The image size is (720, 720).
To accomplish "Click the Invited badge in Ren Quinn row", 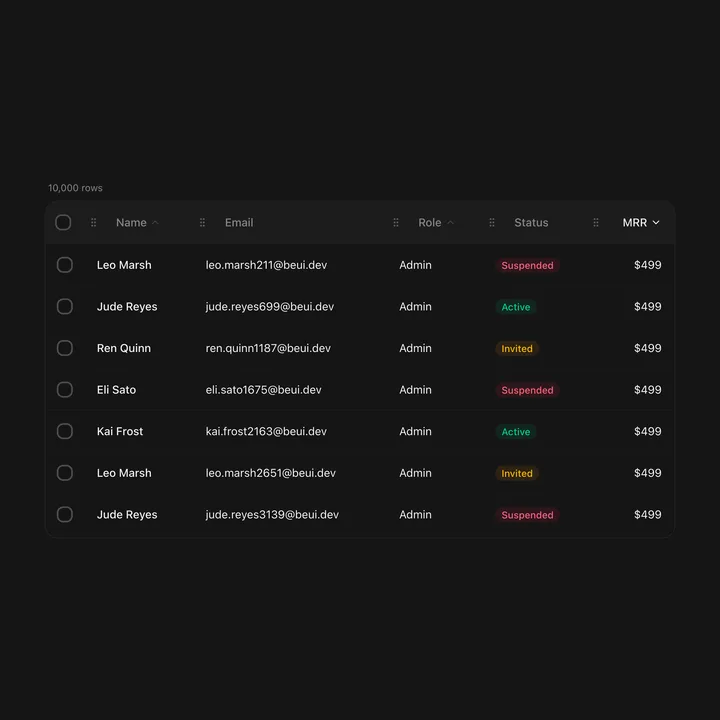I will tap(517, 349).
